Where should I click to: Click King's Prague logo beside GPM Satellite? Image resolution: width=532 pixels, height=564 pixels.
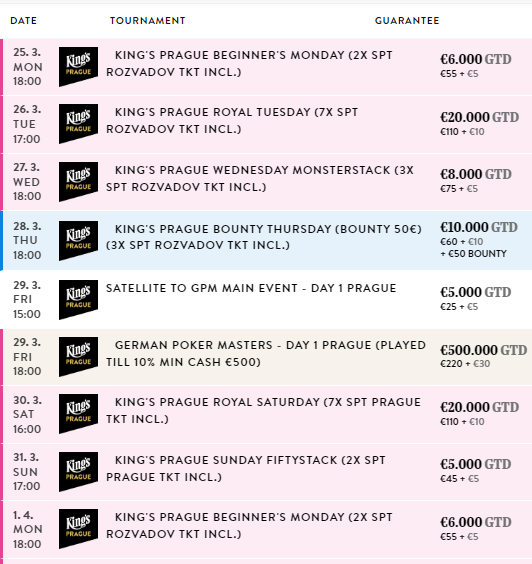pyautogui.click(x=78, y=300)
